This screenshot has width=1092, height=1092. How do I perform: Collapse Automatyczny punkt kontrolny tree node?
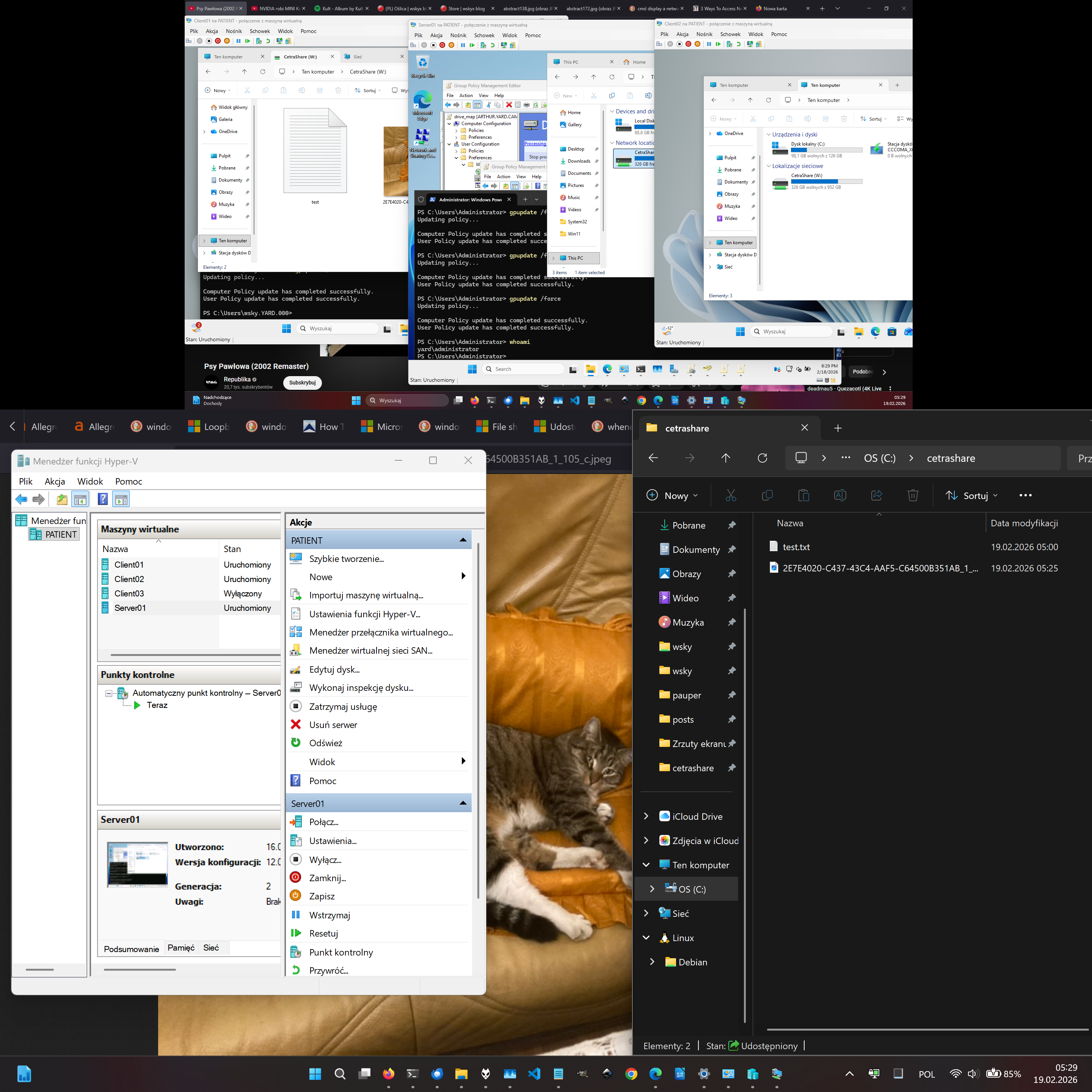(x=108, y=693)
